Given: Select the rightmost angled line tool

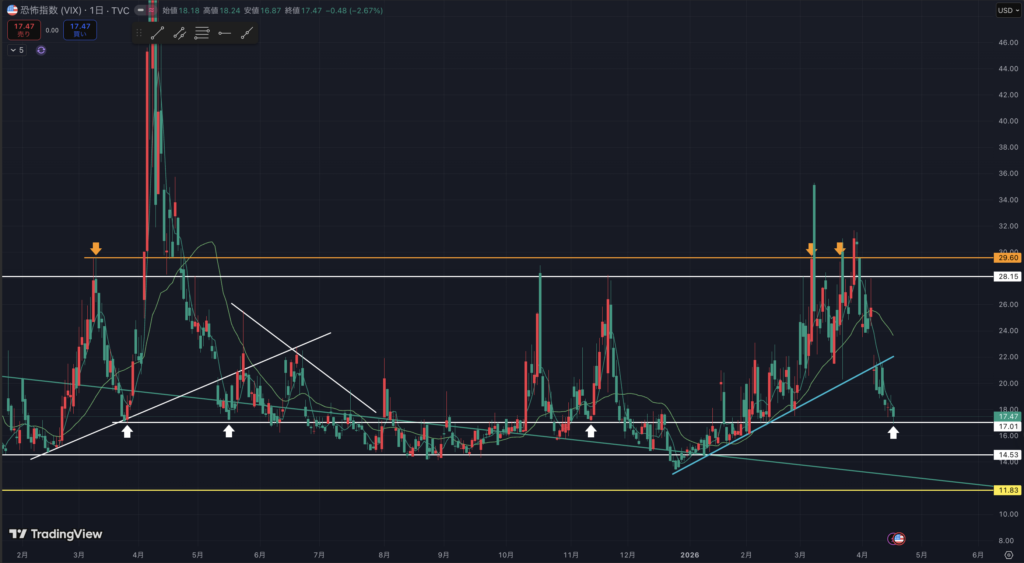Looking at the screenshot, I should tap(246, 33).
